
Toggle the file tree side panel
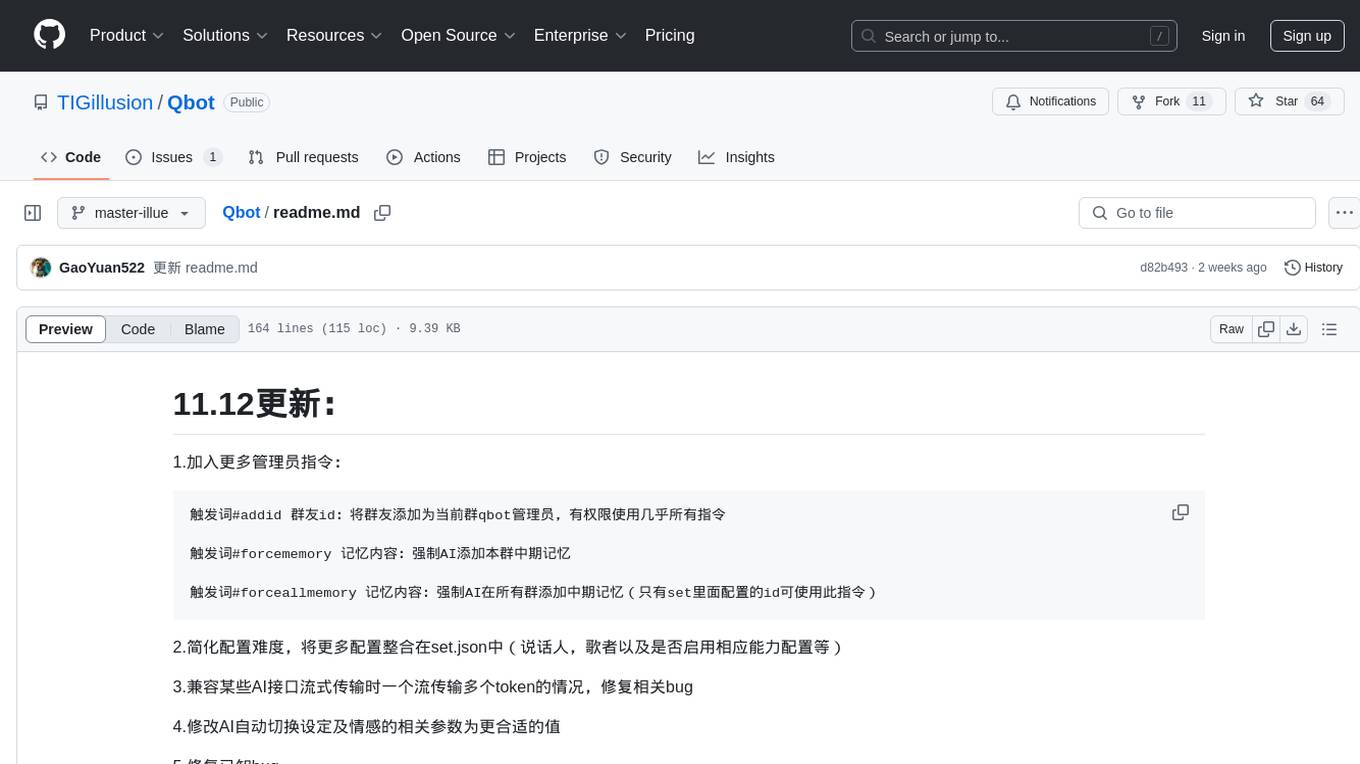pos(33,213)
